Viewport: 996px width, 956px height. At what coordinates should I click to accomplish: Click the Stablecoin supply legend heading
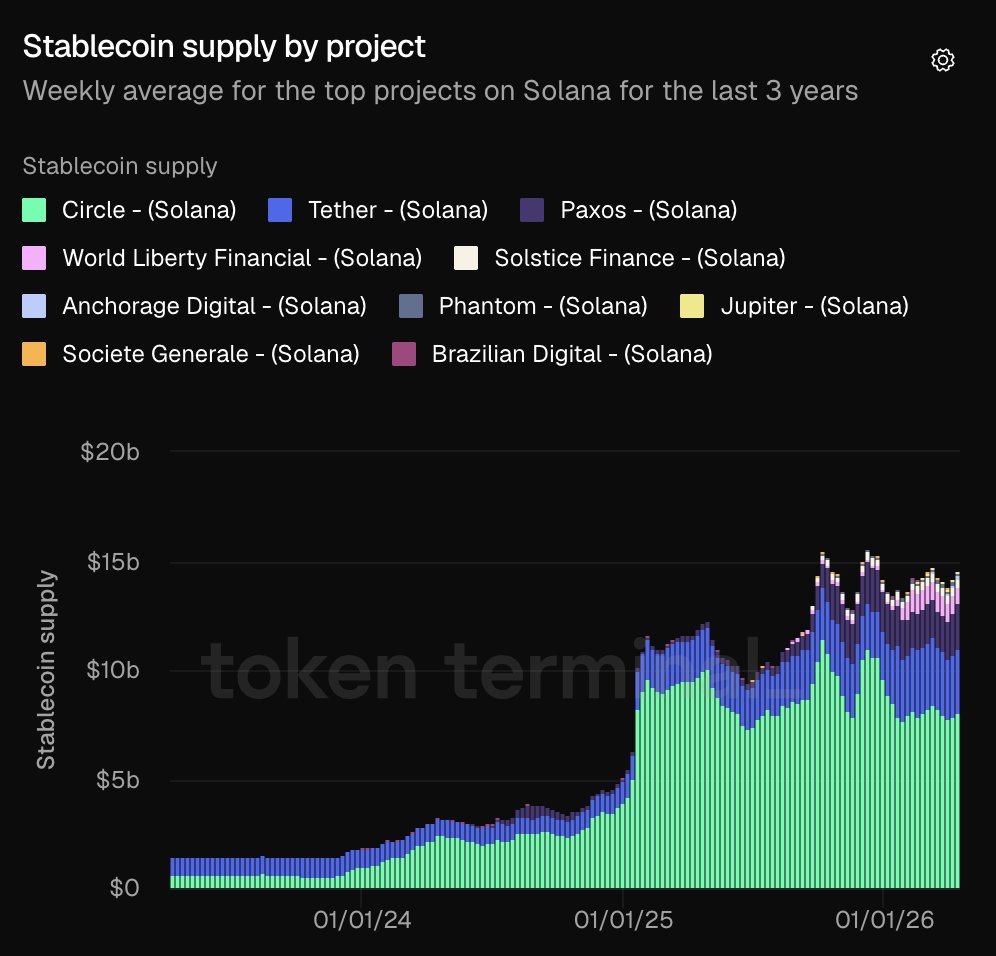tap(120, 166)
